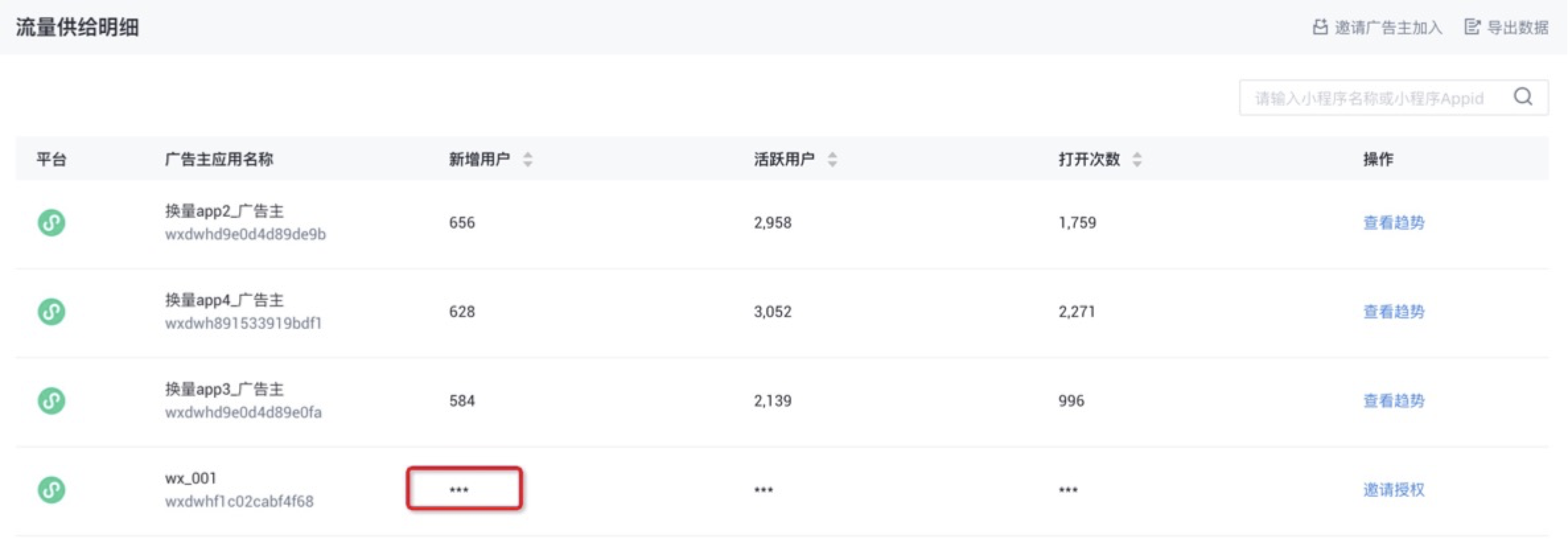Screen dimensions: 1568x547
Task: Click mini-program icon for wx_001
Action: pyautogui.click(x=52, y=490)
